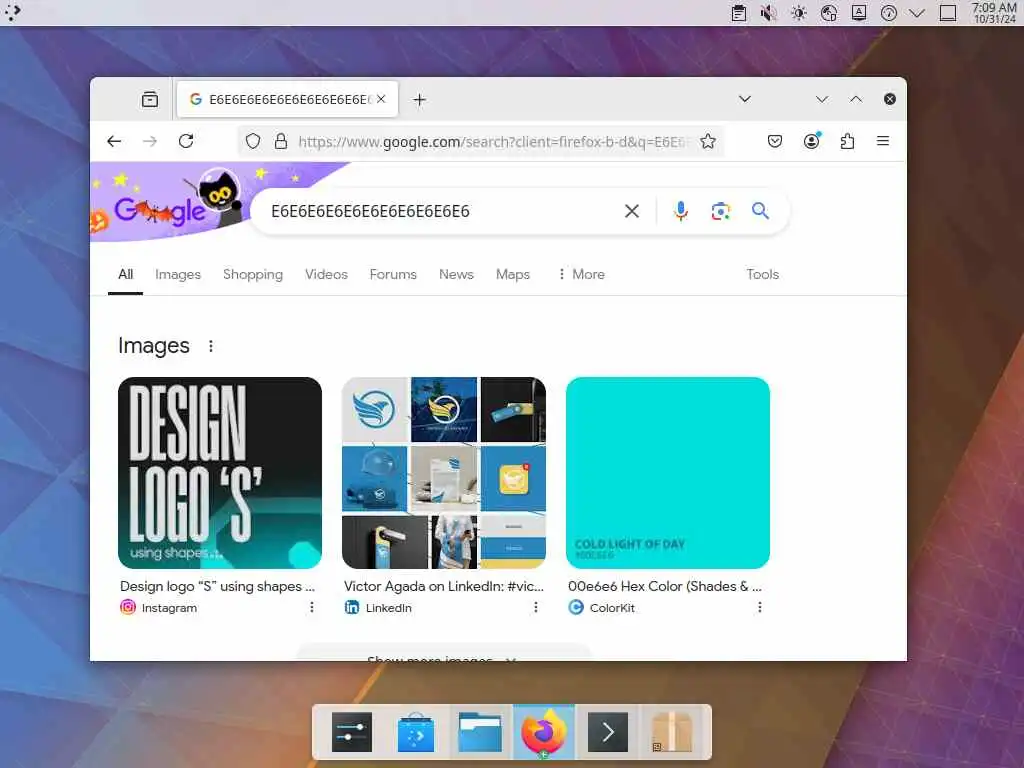Click the Google Halloween doodle logo
Viewport: 1024px width, 768px height.
click(x=170, y=202)
